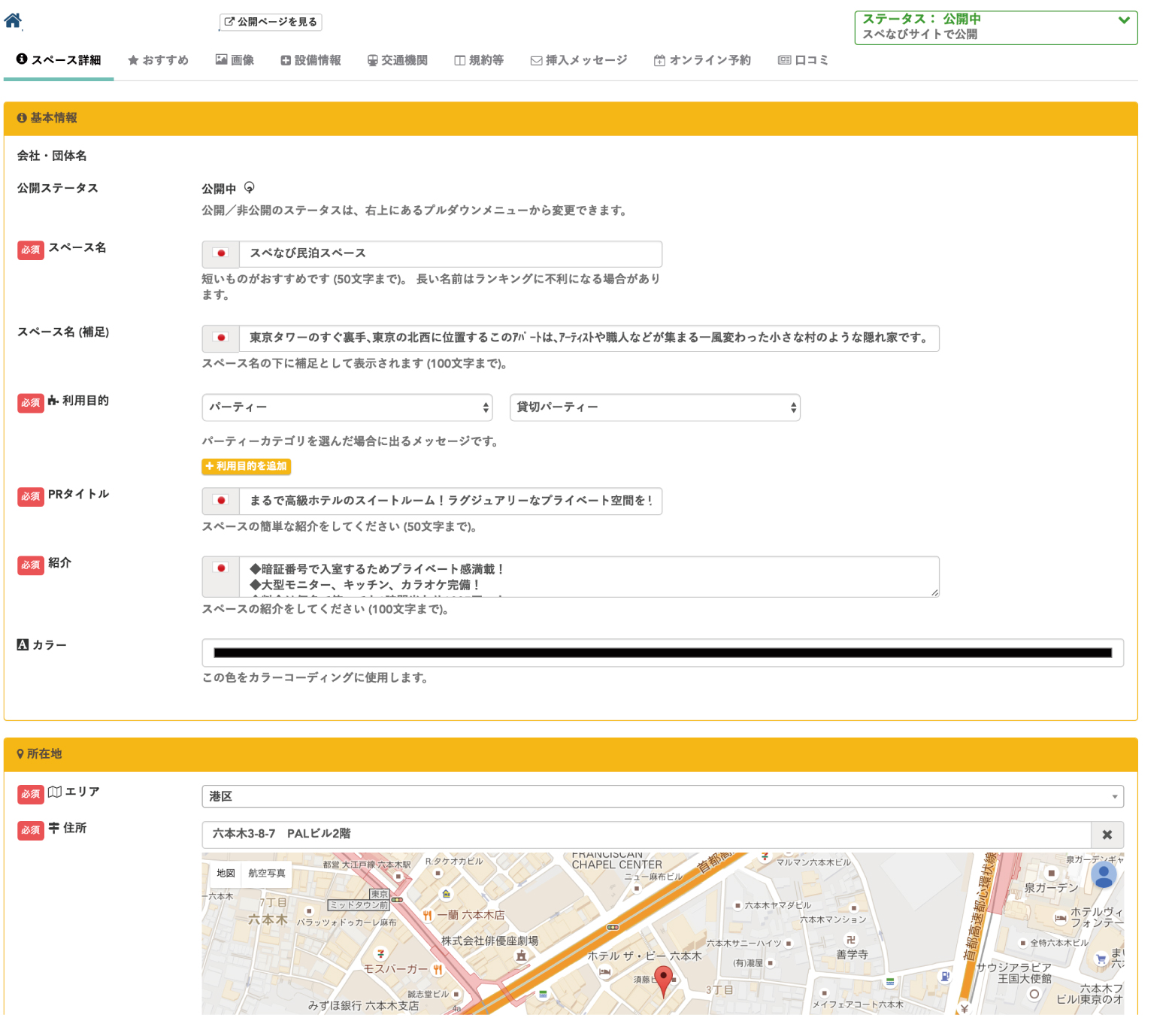The image size is (1172, 1036).
Task: Switch to the 設備情報 tab
Action: 310,60
